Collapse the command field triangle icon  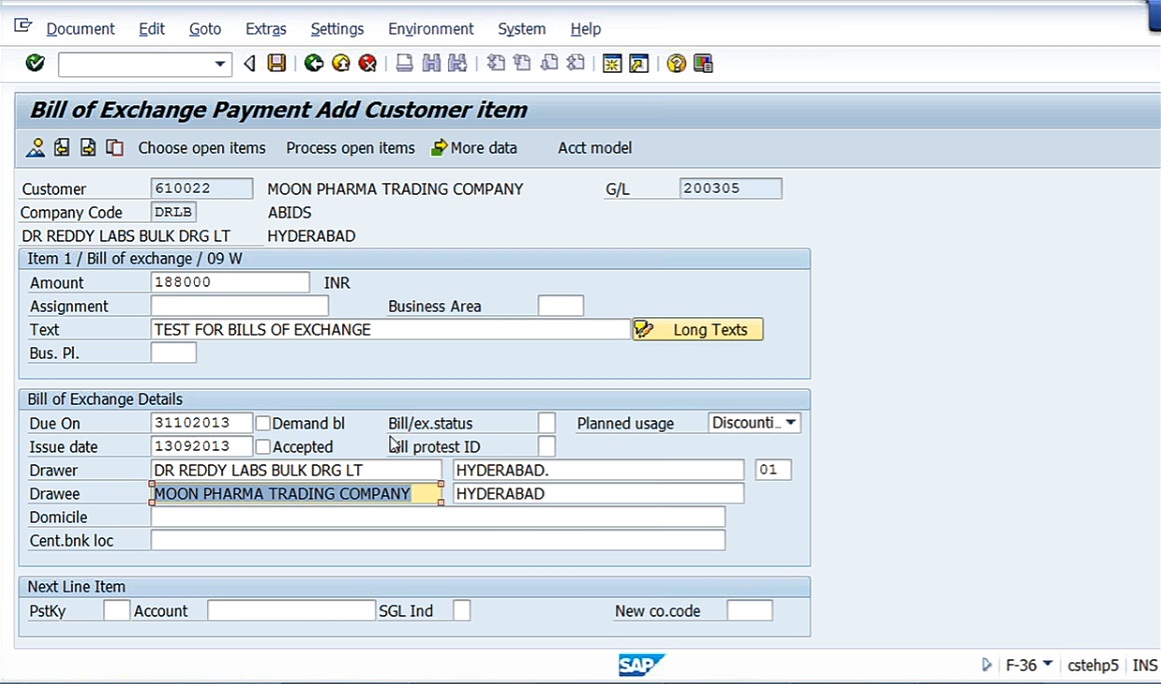click(x=250, y=64)
